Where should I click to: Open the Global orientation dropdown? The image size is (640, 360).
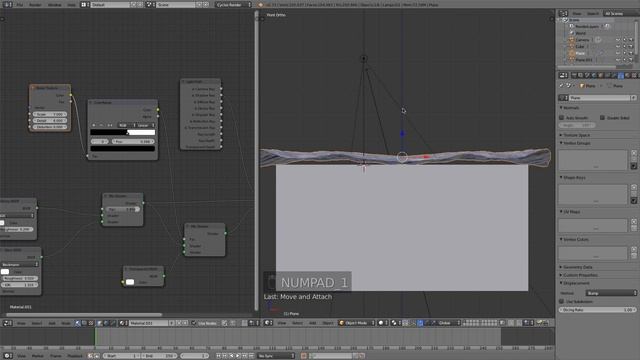448,323
